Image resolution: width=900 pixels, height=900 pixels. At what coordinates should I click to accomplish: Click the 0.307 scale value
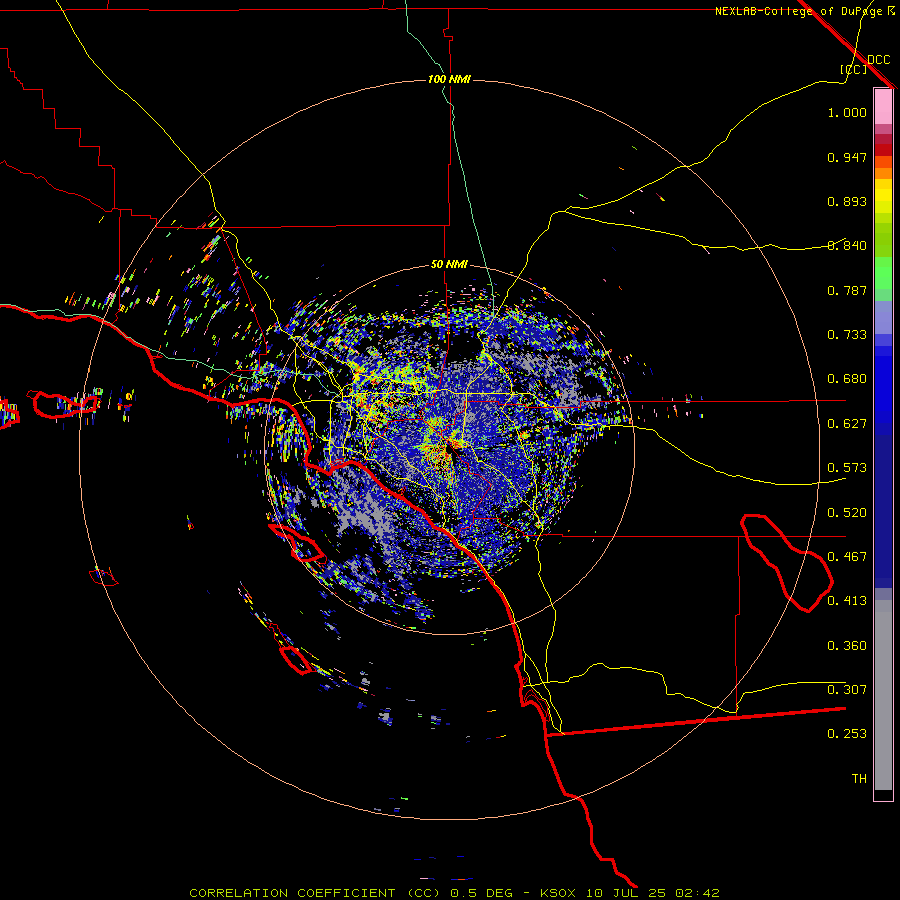tap(847, 690)
